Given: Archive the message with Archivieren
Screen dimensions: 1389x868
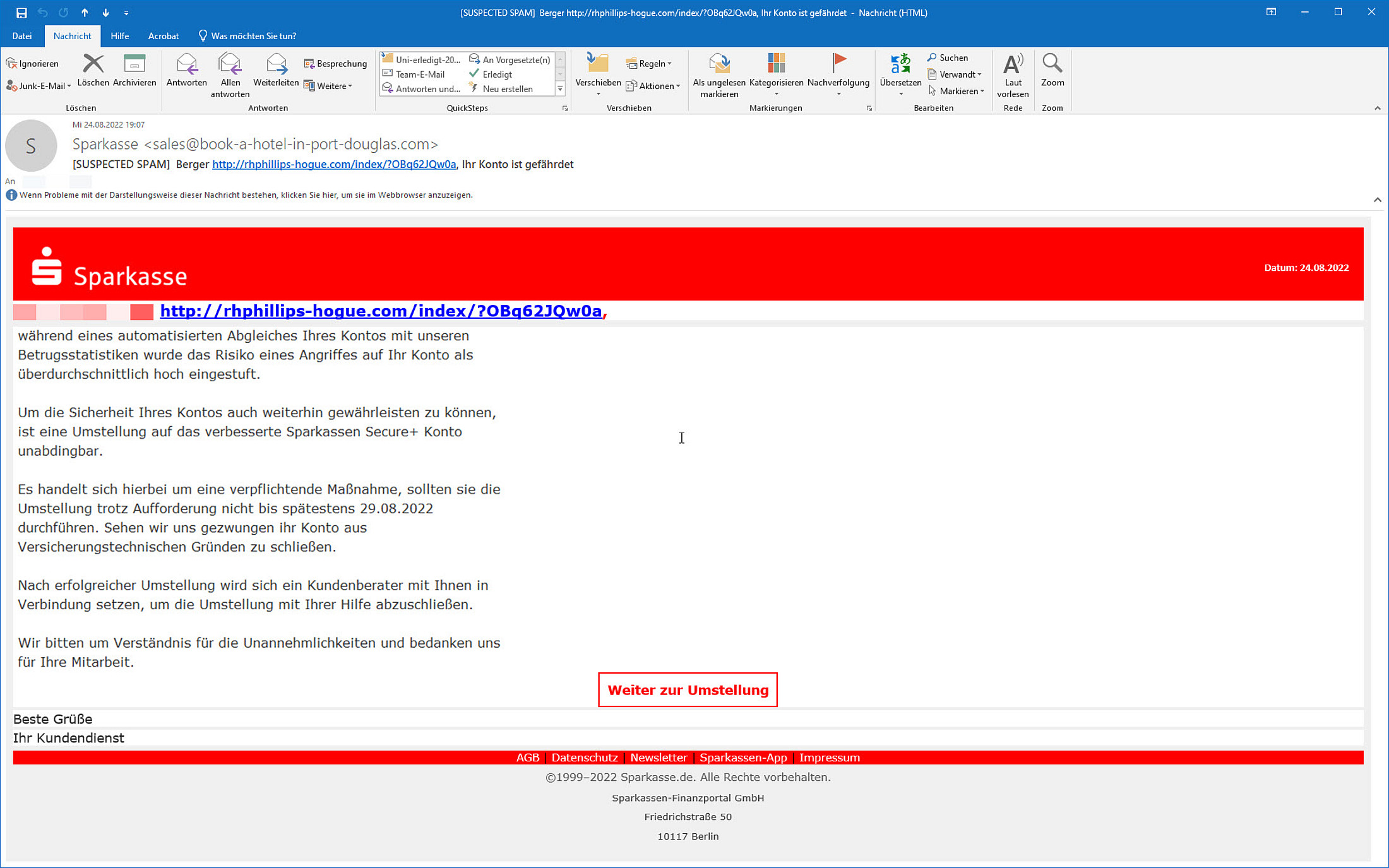Looking at the screenshot, I should point(134,64).
